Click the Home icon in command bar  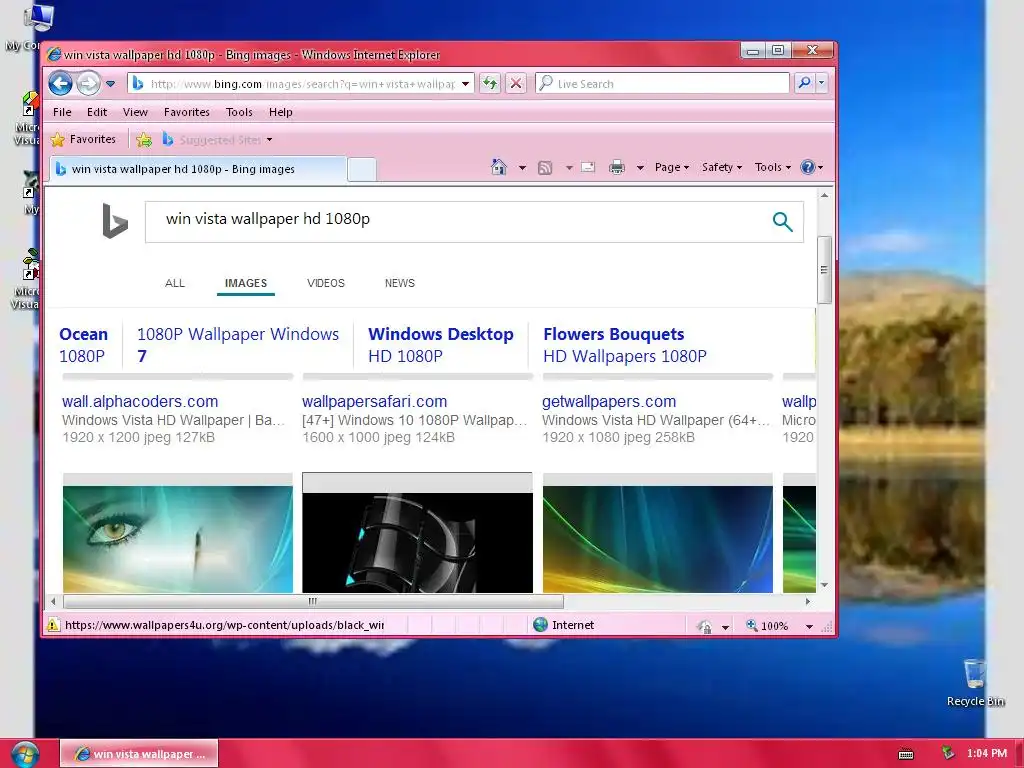click(x=499, y=167)
